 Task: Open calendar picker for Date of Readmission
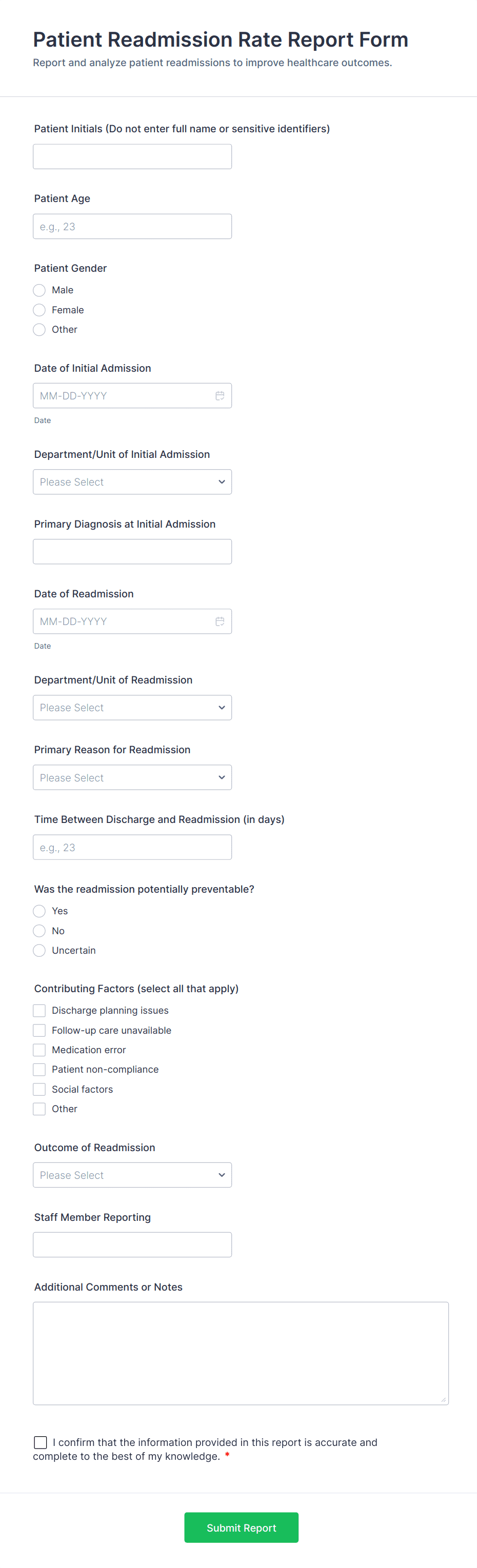[x=220, y=621]
